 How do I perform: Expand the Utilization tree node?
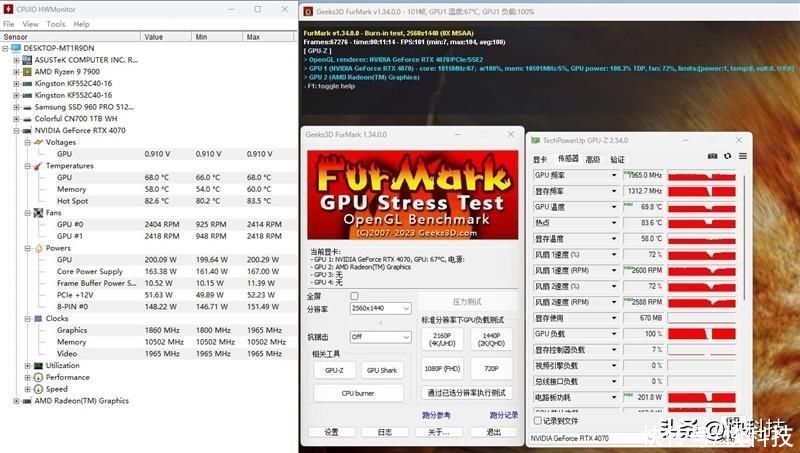pos(28,366)
